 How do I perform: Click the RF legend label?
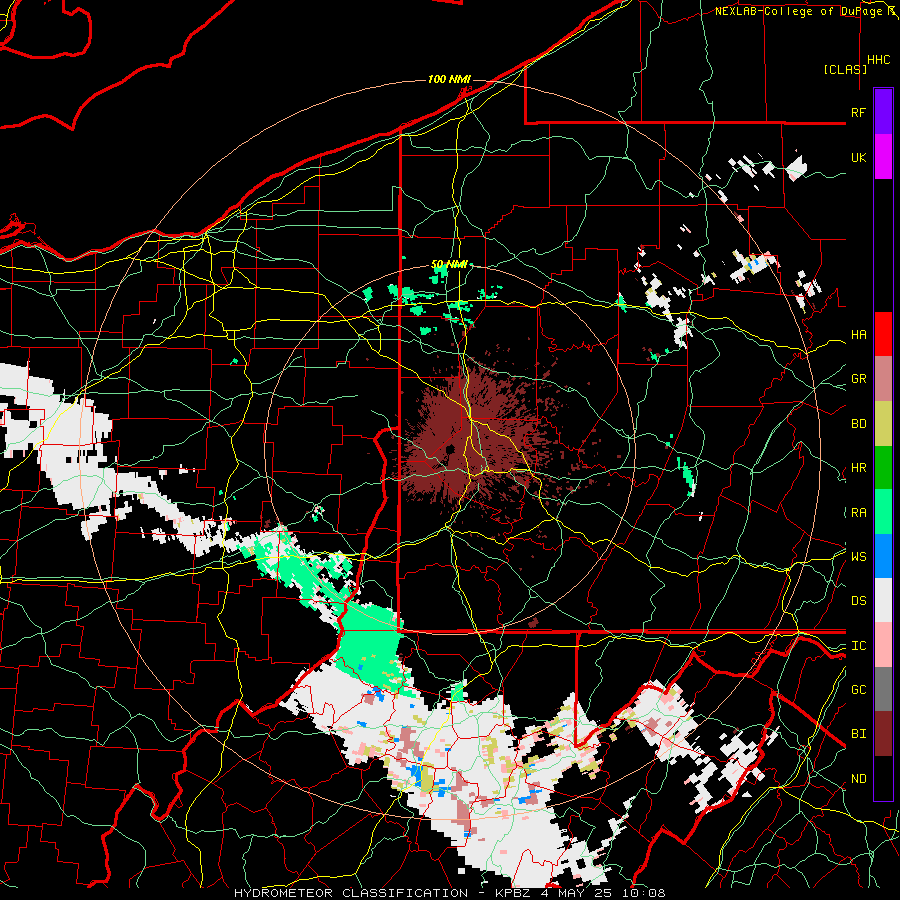[858, 112]
